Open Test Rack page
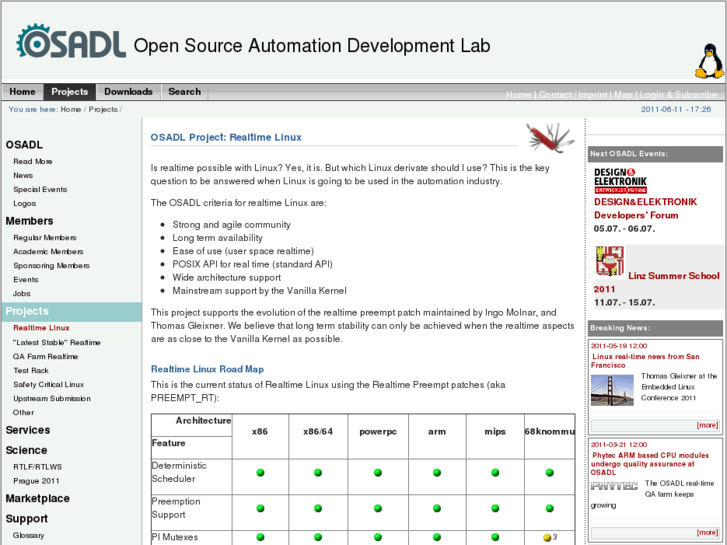The height and width of the screenshot is (545, 727). click(x=31, y=370)
